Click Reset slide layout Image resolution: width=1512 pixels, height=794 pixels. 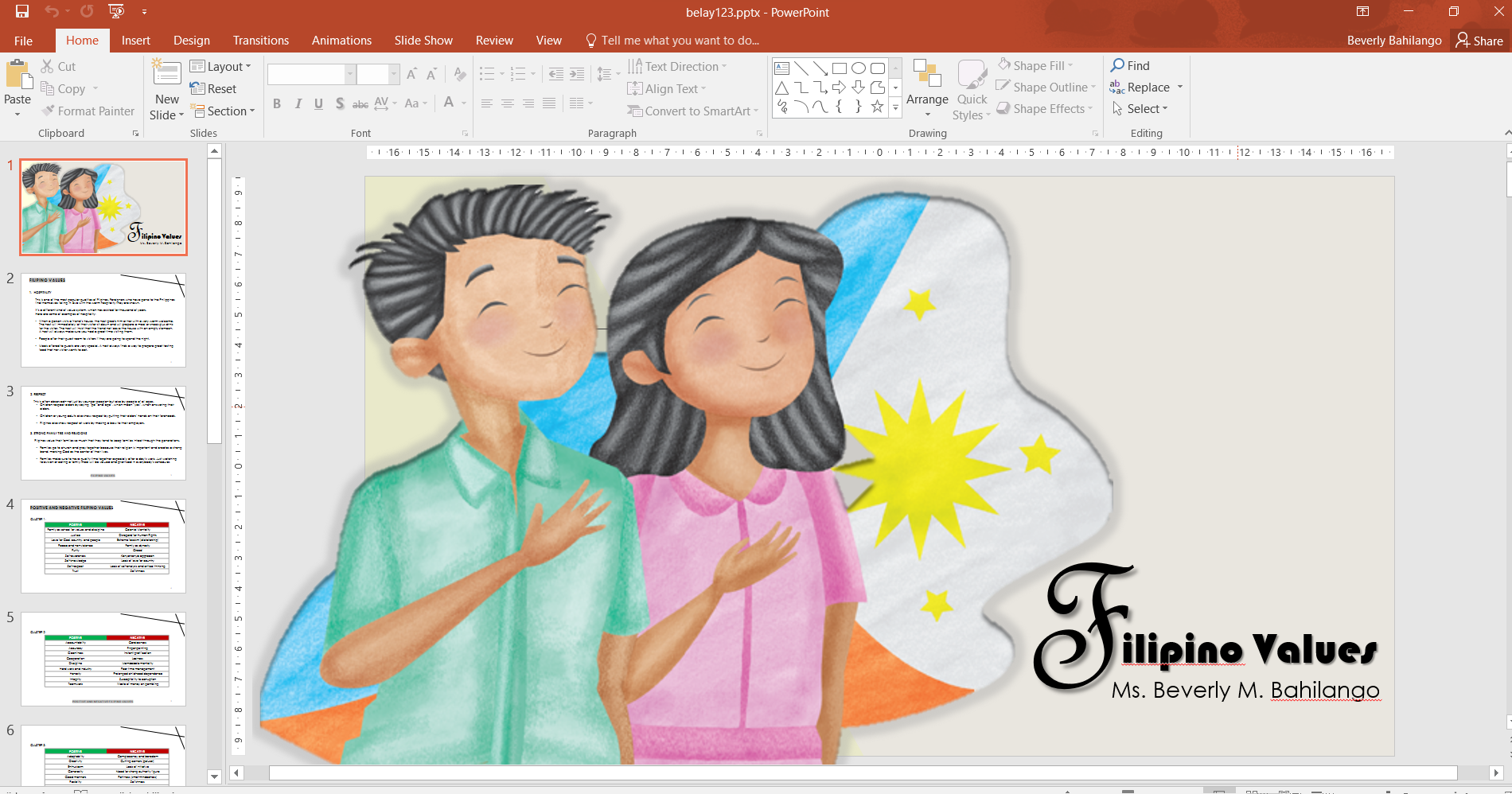[x=213, y=89]
